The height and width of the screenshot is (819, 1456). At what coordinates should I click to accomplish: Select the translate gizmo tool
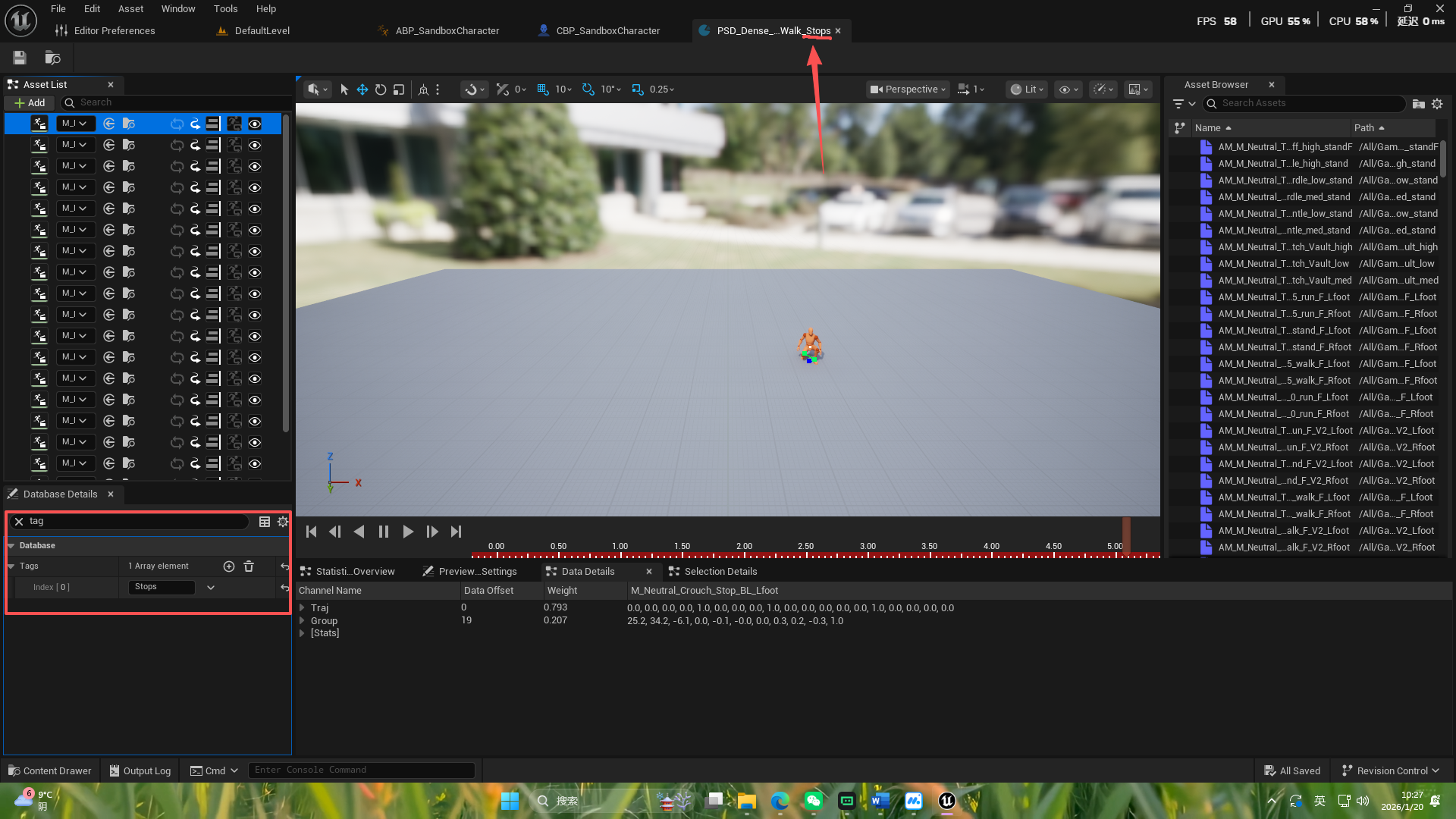pos(362,89)
